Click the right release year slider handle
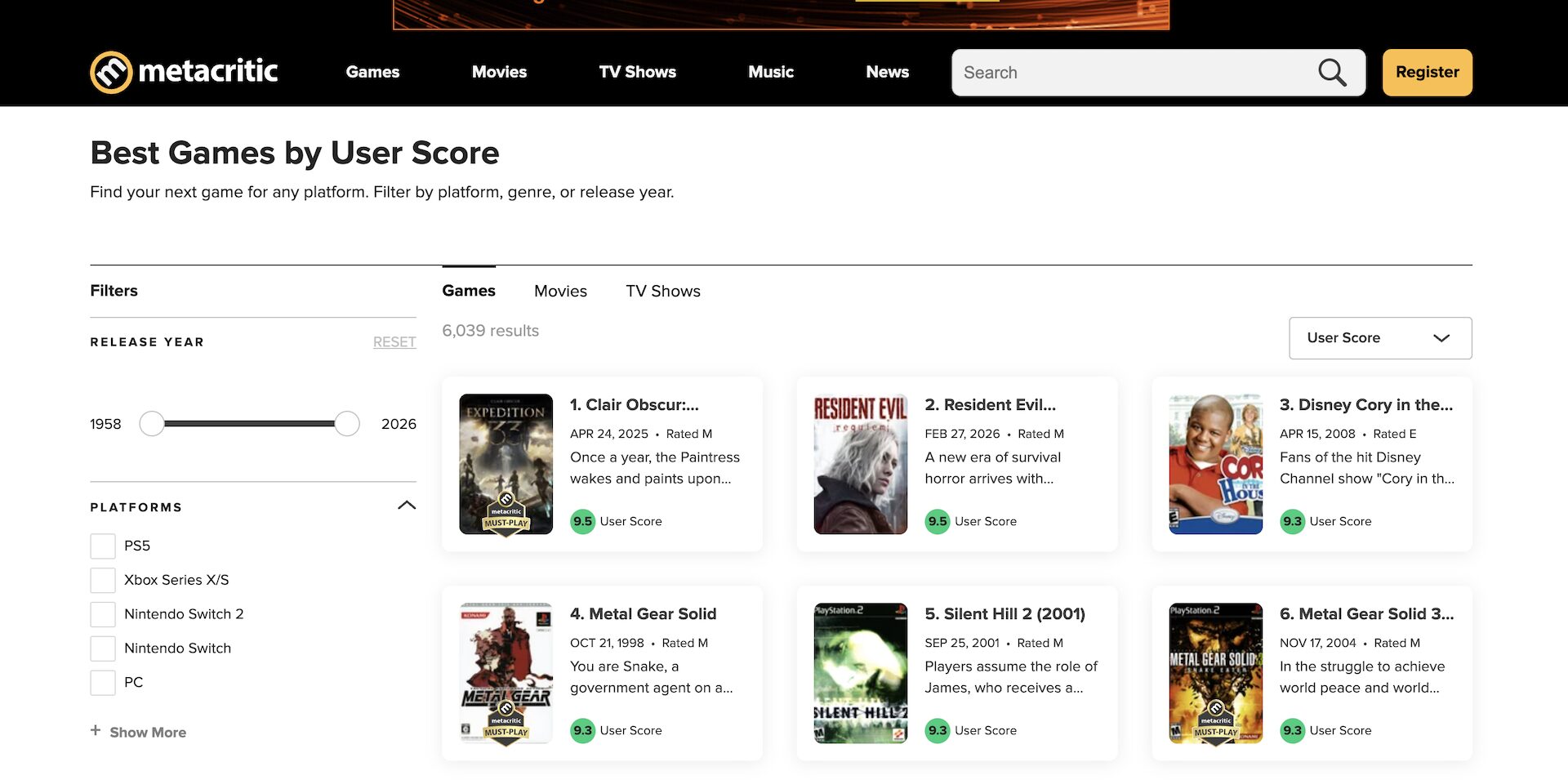 pos(347,424)
